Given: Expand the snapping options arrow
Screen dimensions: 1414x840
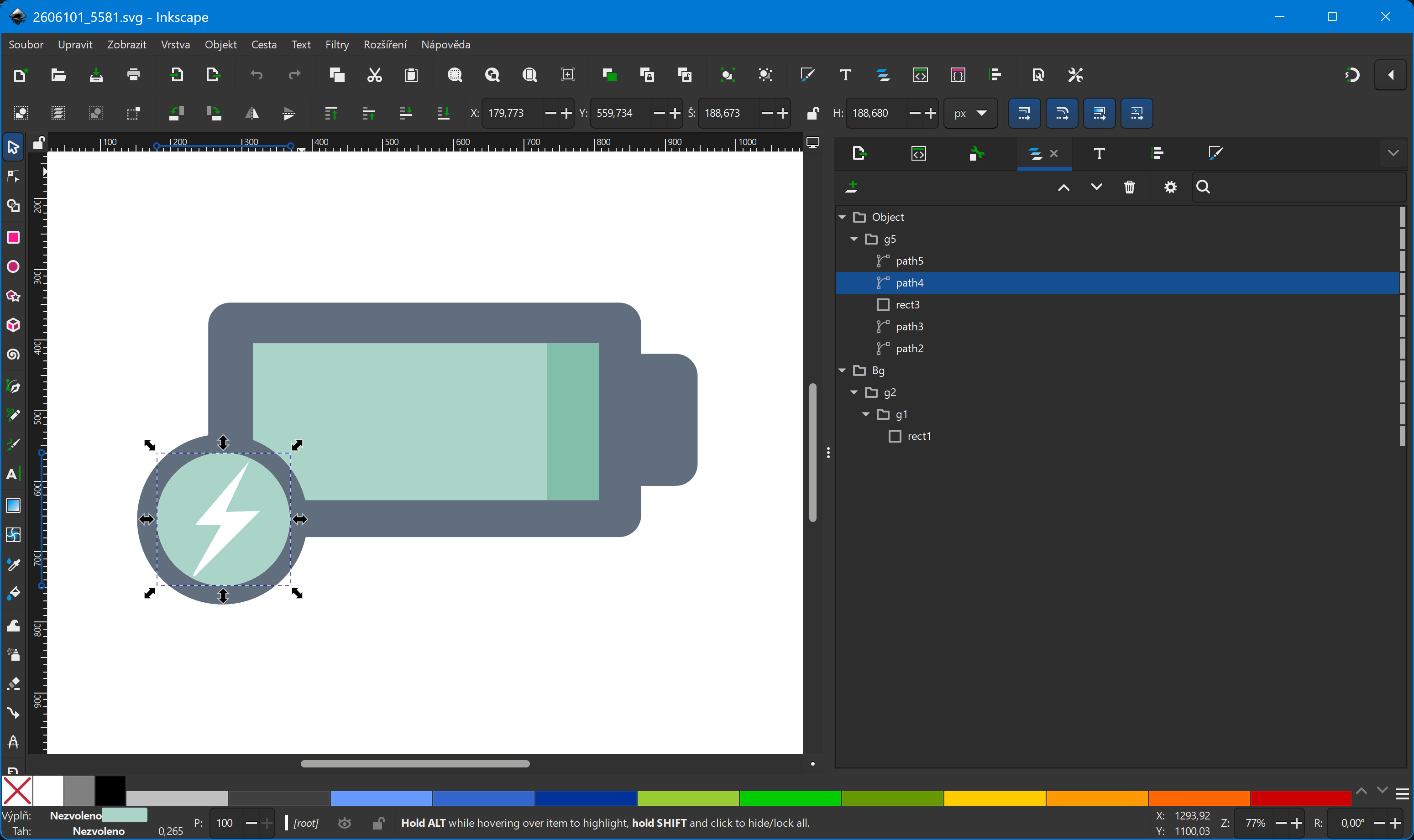Looking at the screenshot, I should (x=1391, y=75).
